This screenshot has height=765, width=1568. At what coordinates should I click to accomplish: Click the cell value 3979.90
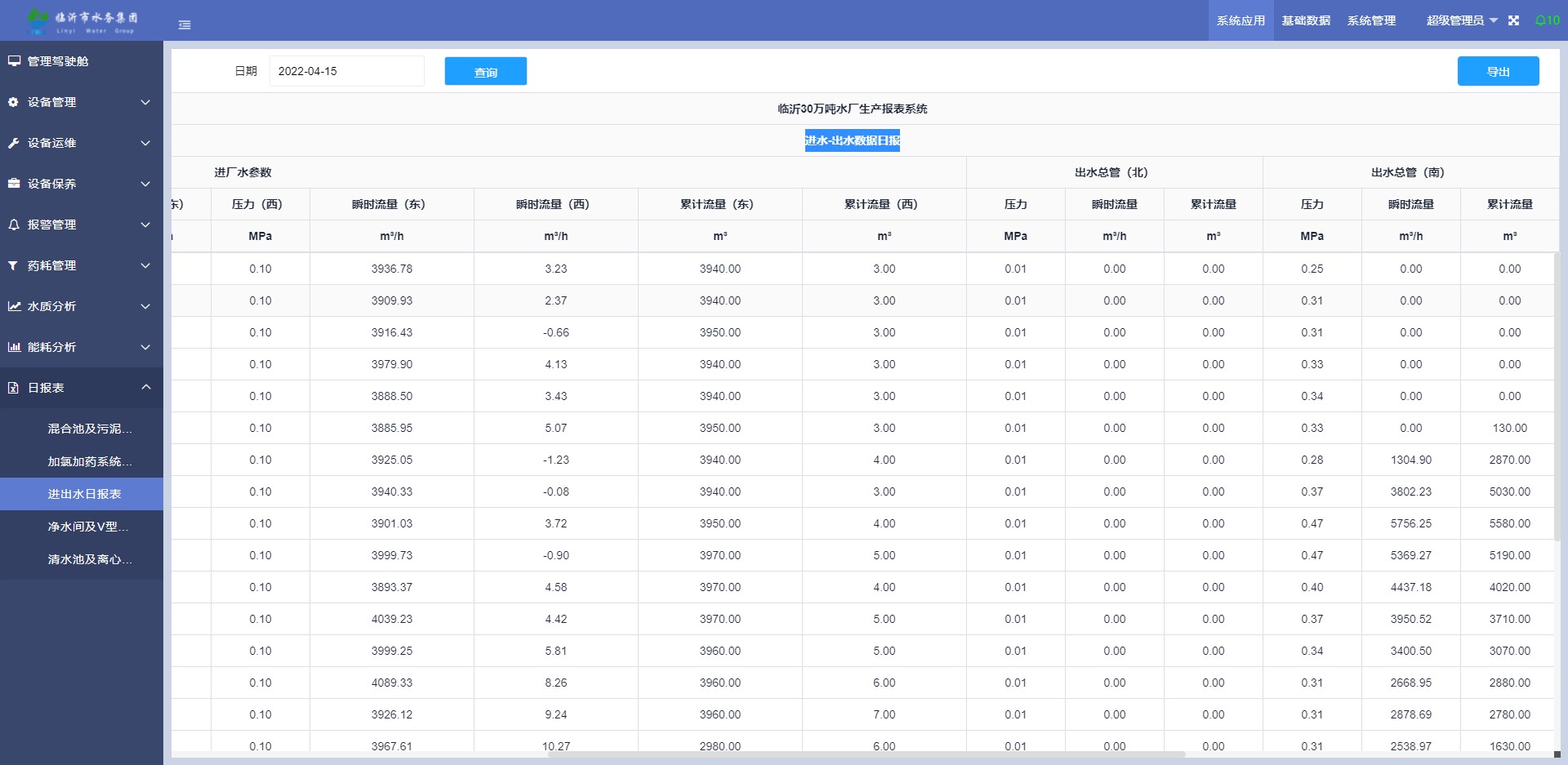(391, 364)
